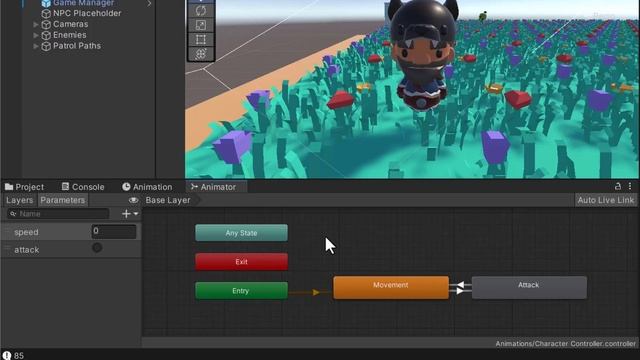The height and width of the screenshot is (360, 640).
Task: Toggle the eye visibility icon in Animator
Action: tap(133, 200)
